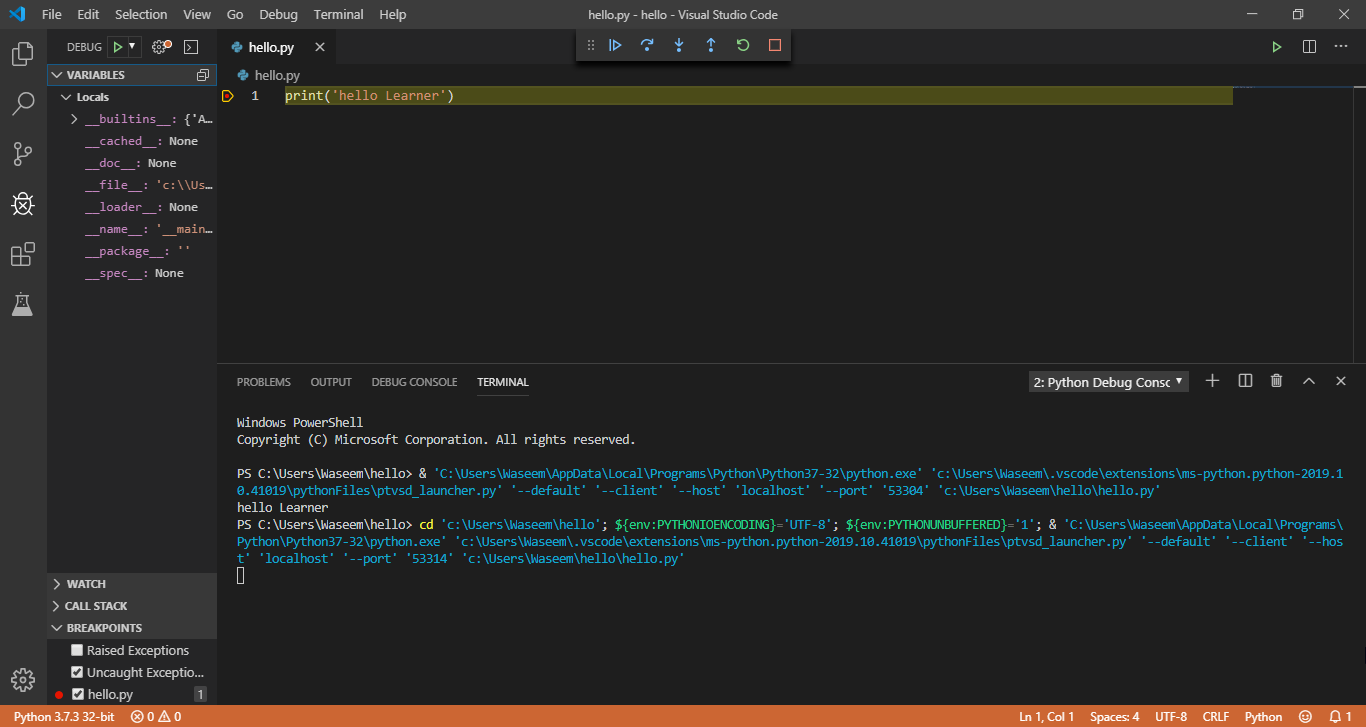Collapse all variables icon
This screenshot has width=1366, height=727.
click(x=203, y=75)
